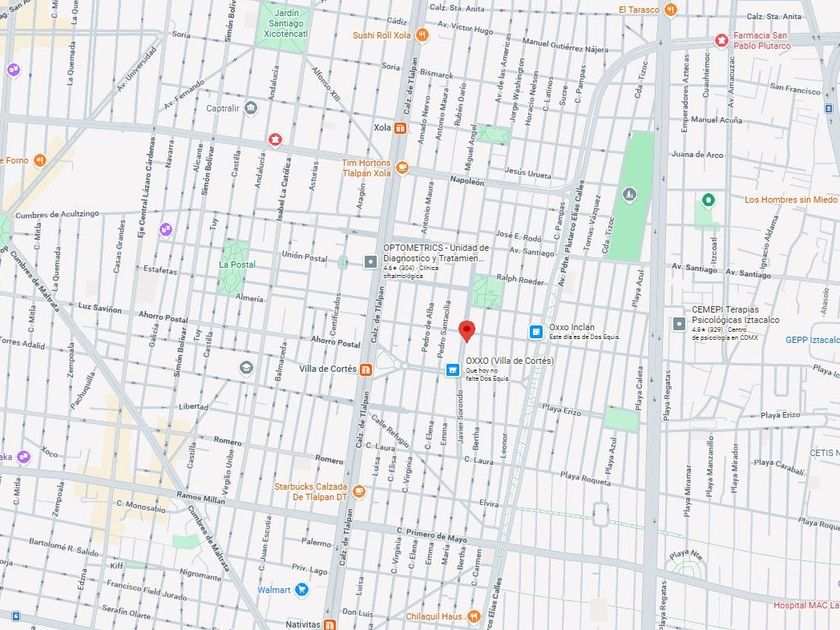Screen dimensions: 840x630
Task: Click the red star icon near Isabel La Católica
Action: click(x=275, y=140)
